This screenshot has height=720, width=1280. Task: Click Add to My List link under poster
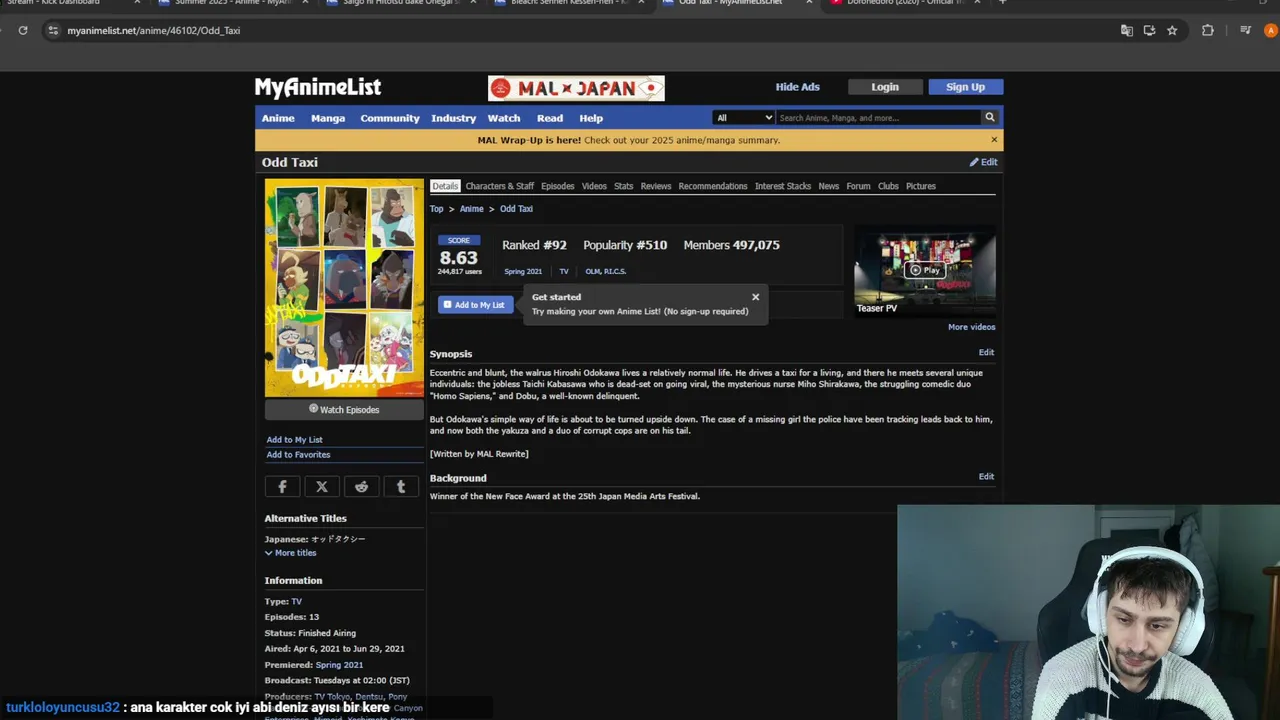(294, 440)
